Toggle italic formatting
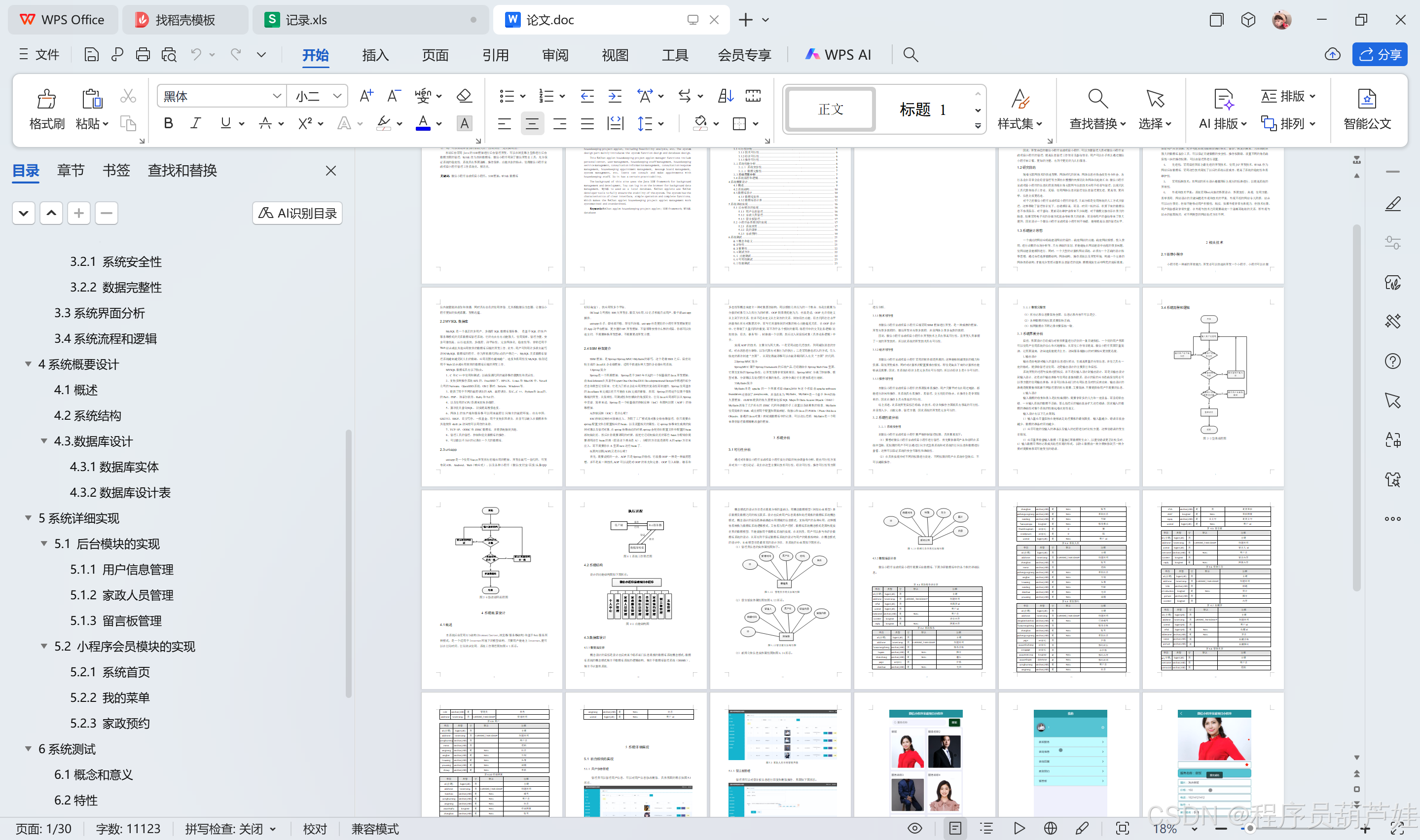Screen dimensions: 1420x840 coord(196,123)
